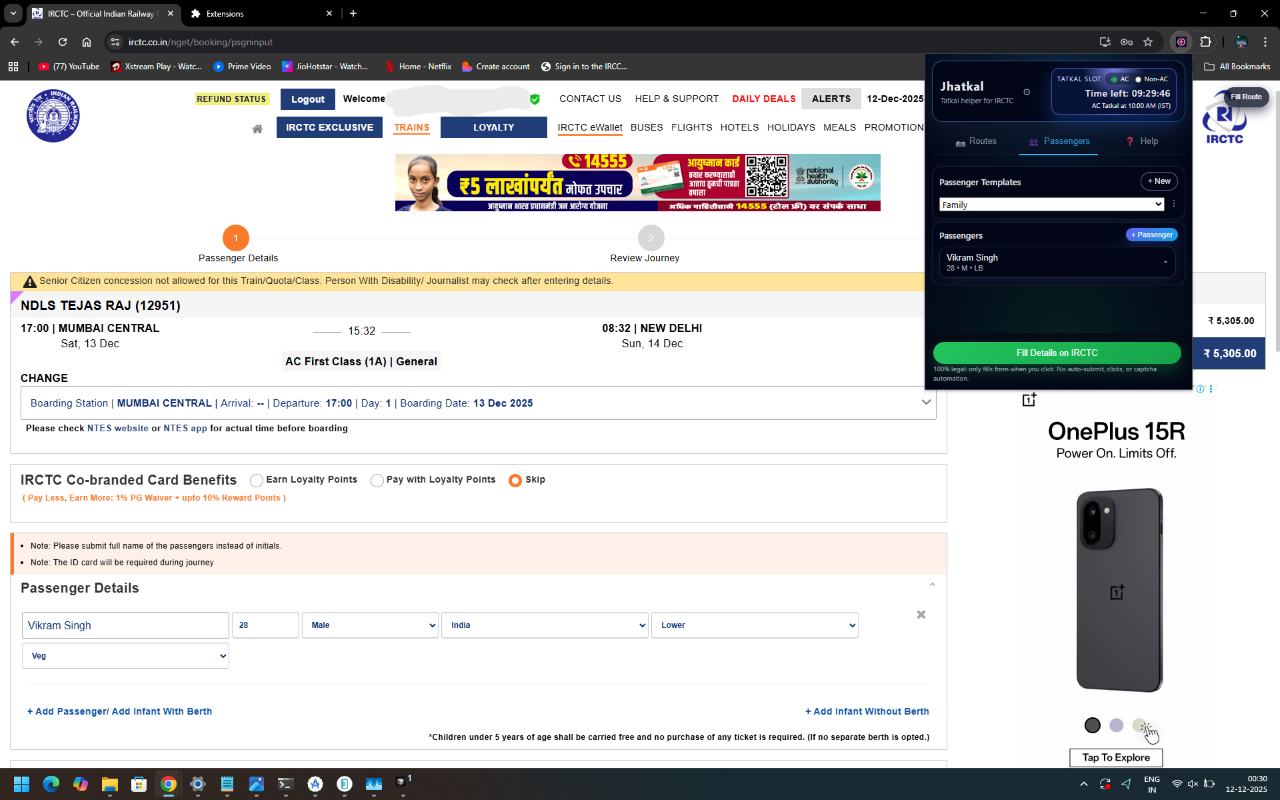The width and height of the screenshot is (1280, 800).
Task: Navigate back in the browser
Action: pyautogui.click(x=14, y=42)
